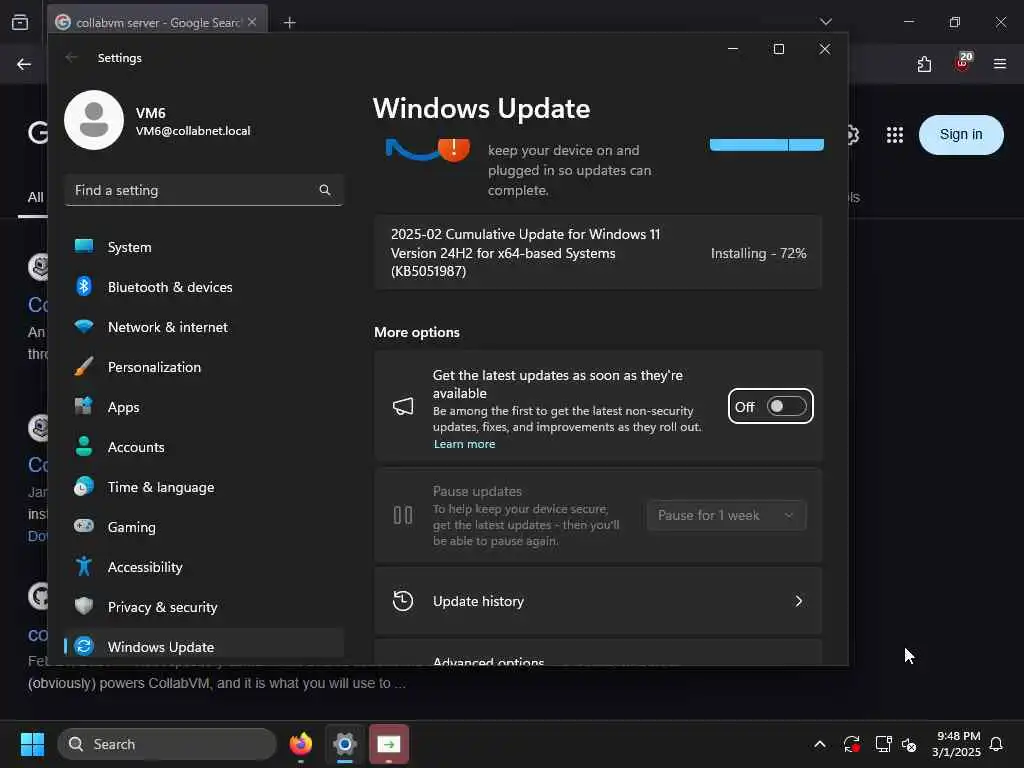Open Gaming controller icon
The image size is (1024, 768).
(84, 526)
